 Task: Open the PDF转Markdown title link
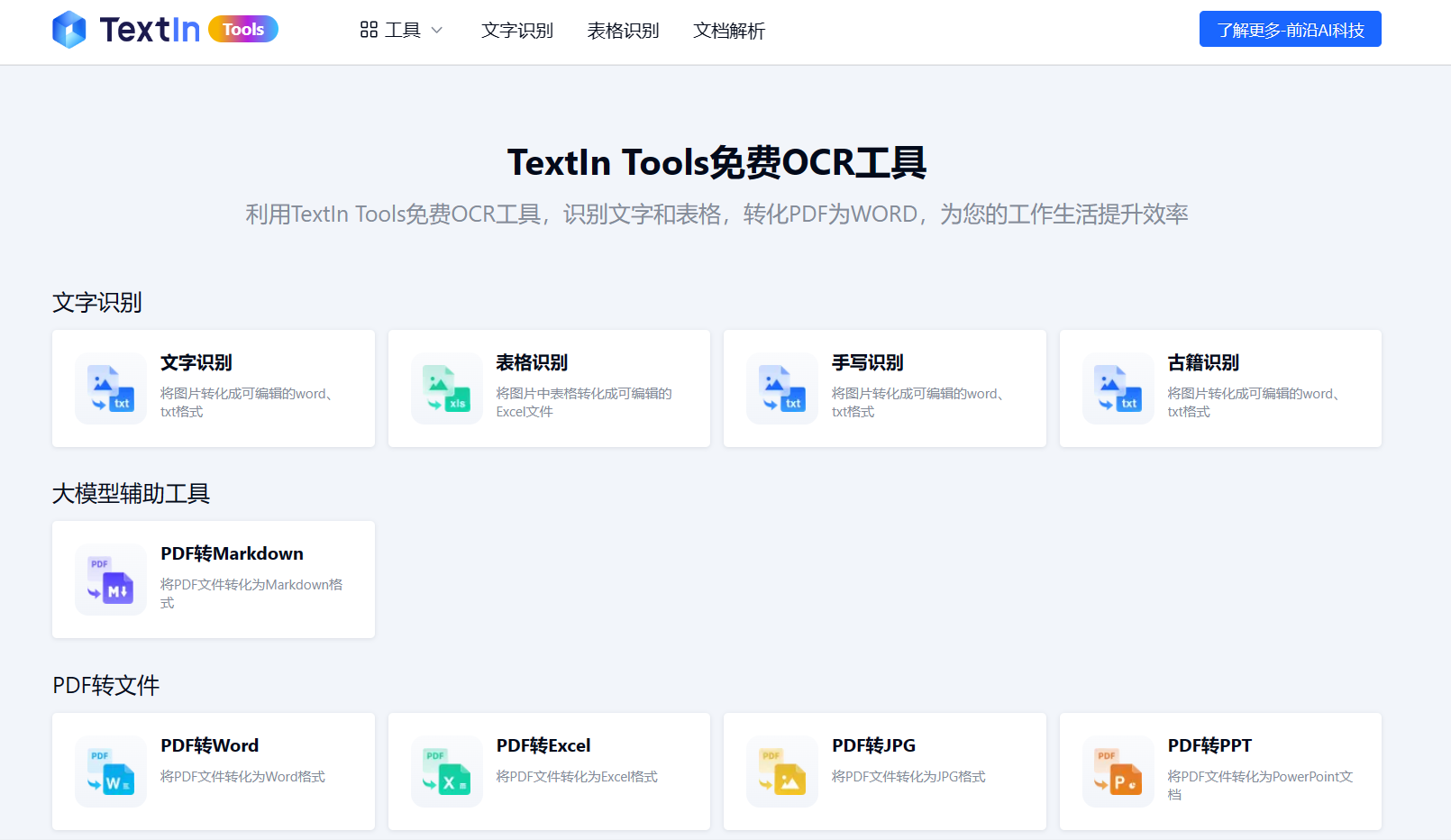click(x=232, y=553)
